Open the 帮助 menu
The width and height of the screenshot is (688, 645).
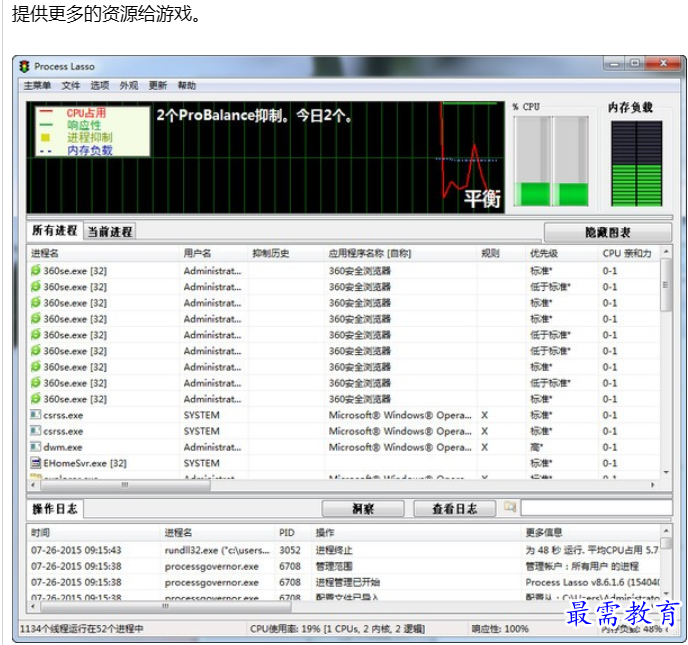pos(186,85)
